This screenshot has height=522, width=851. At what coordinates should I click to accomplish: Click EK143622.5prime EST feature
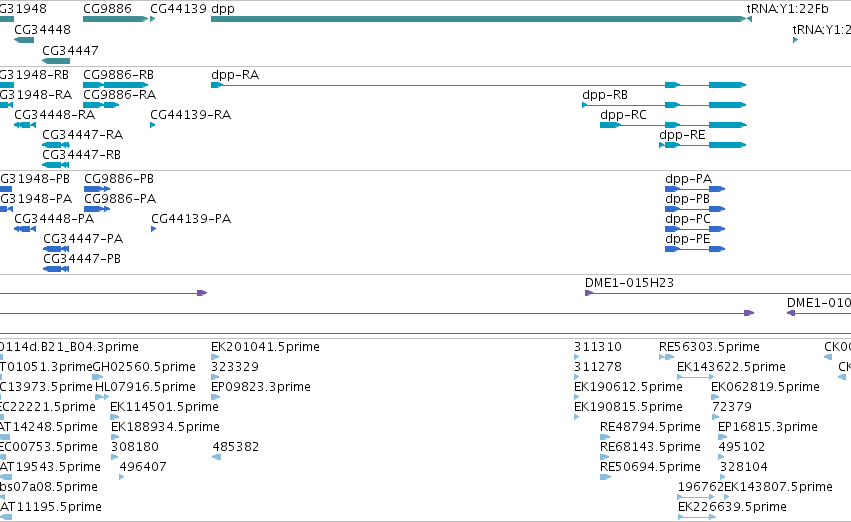click(696, 377)
